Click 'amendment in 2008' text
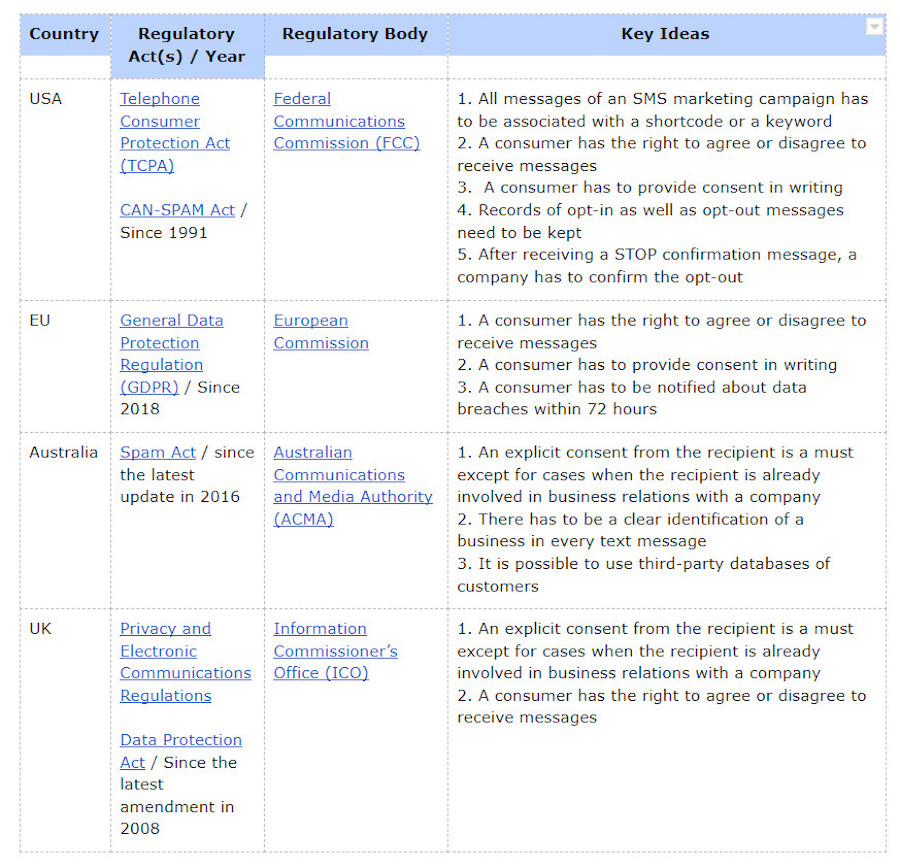Viewport: 900px width, 868px height. 177,817
